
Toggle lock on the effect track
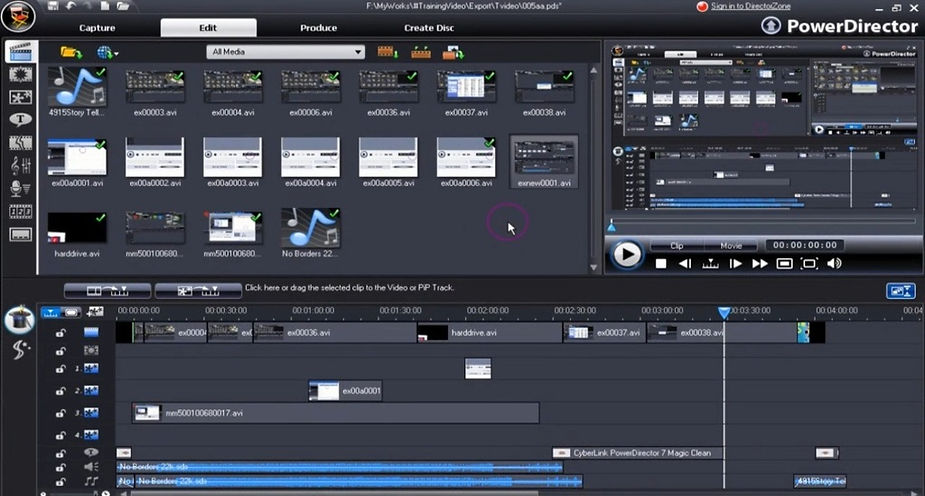(60, 351)
